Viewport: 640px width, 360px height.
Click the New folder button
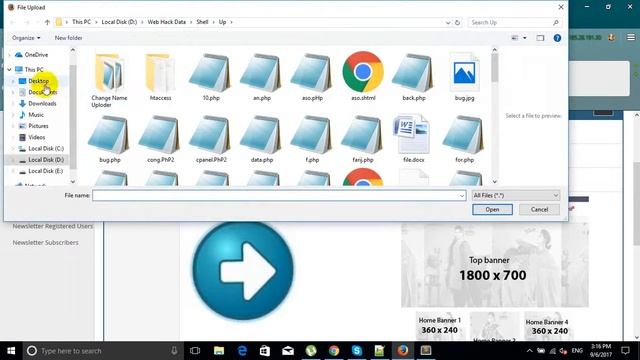(x=69, y=38)
